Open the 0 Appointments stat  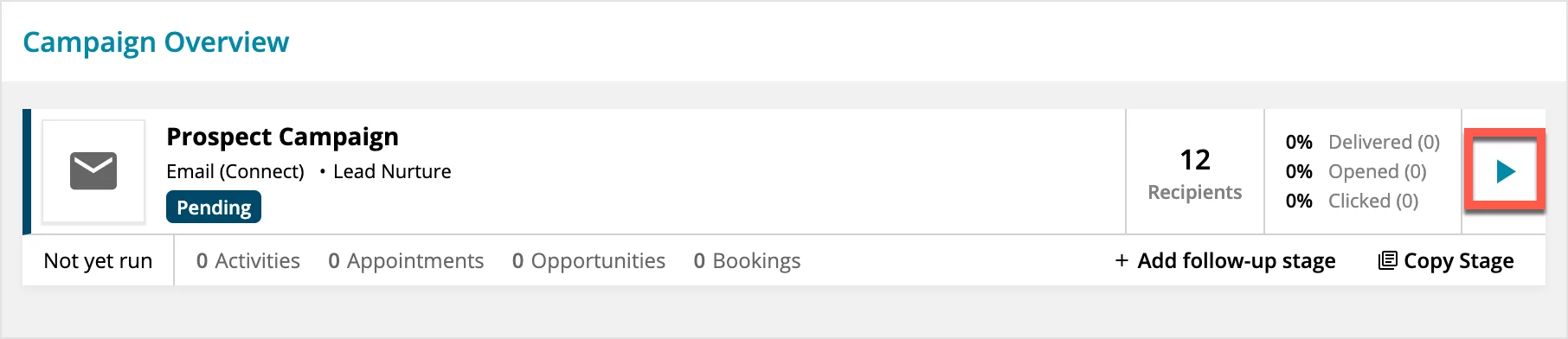tap(406, 261)
